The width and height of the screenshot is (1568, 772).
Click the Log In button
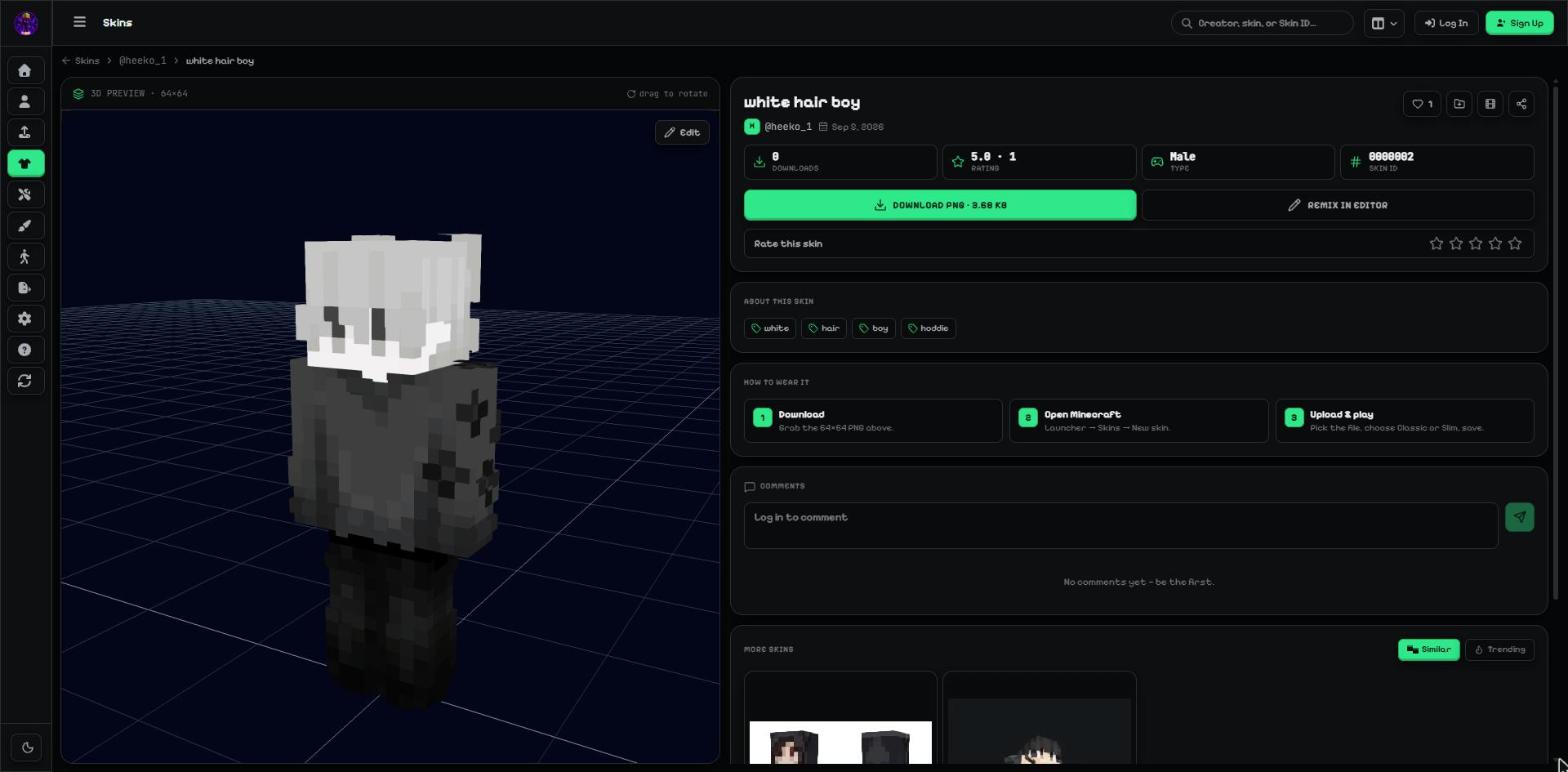(1446, 23)
